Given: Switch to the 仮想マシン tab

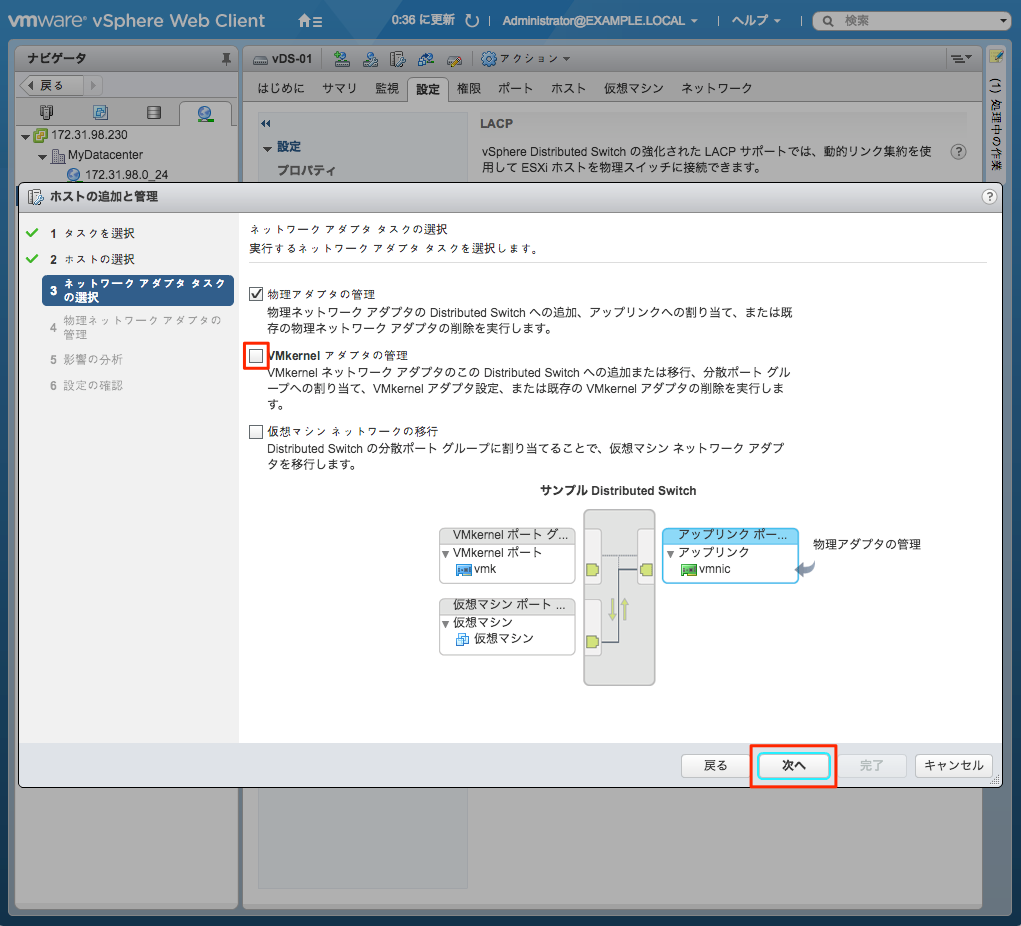Looking at the screenshot, I should coord(633,89).
